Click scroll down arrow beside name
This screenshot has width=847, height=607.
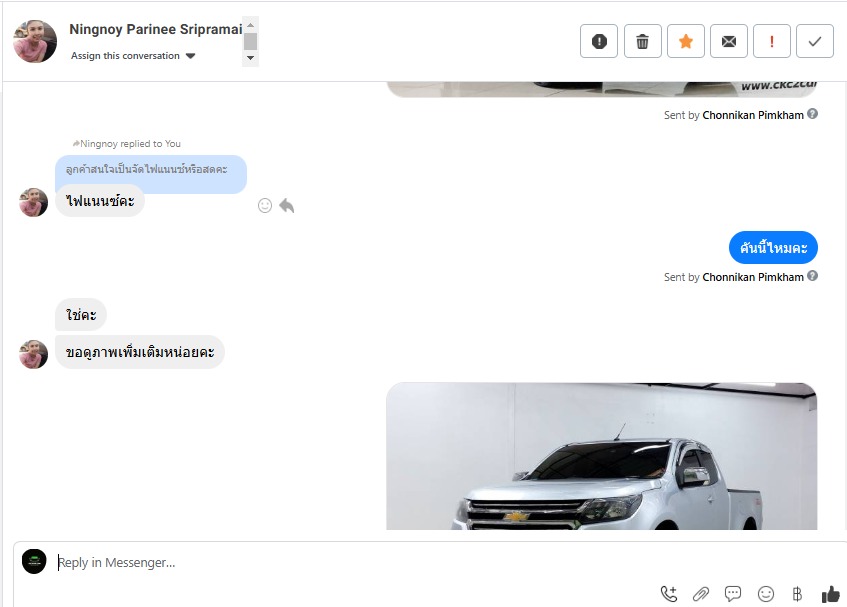pyautogui.click(x=250, y=58)
